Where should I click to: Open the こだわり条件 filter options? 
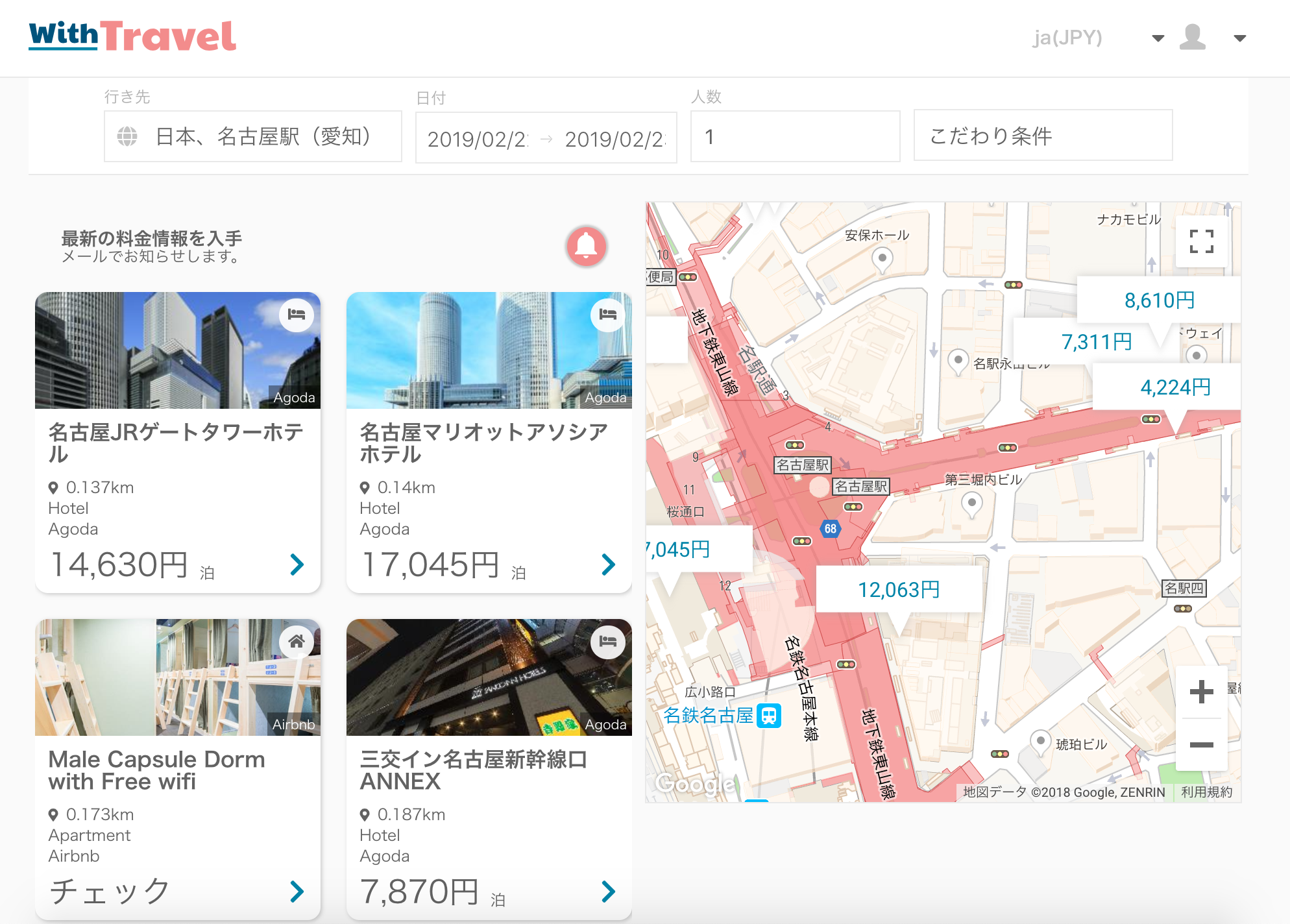tap(1043, 136)
